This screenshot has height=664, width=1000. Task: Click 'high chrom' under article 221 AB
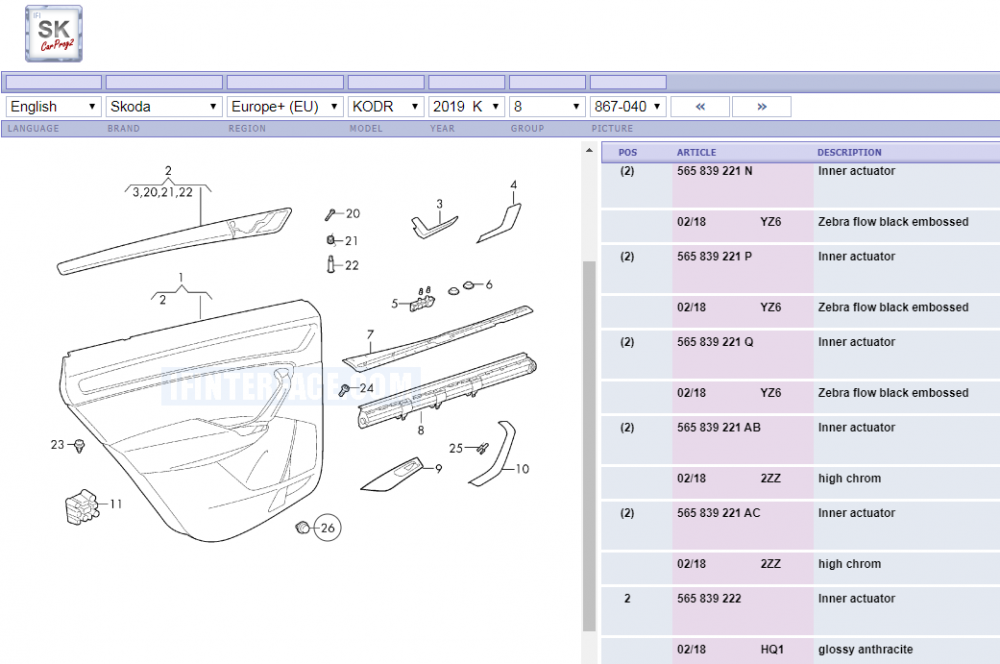[x=849, y=478]
